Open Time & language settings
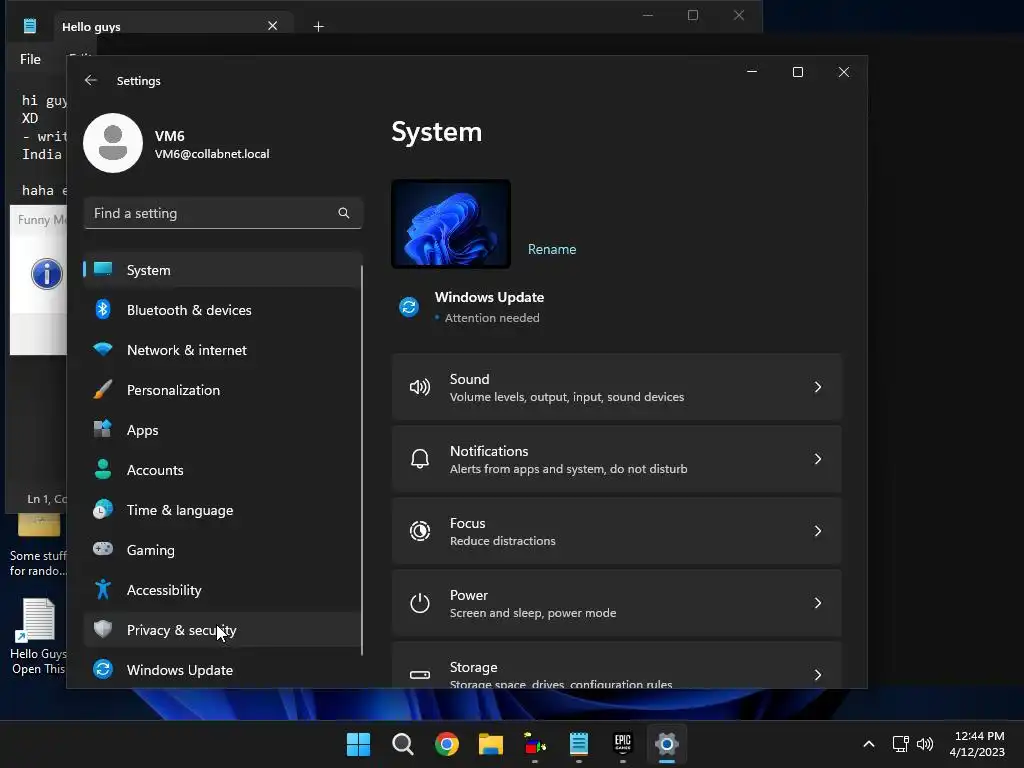 222,510
